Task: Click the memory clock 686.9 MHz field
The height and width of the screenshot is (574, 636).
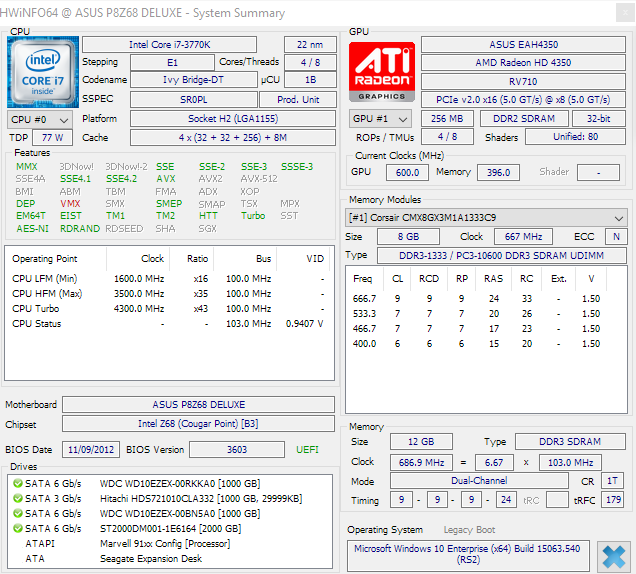Action: [421, 462]
